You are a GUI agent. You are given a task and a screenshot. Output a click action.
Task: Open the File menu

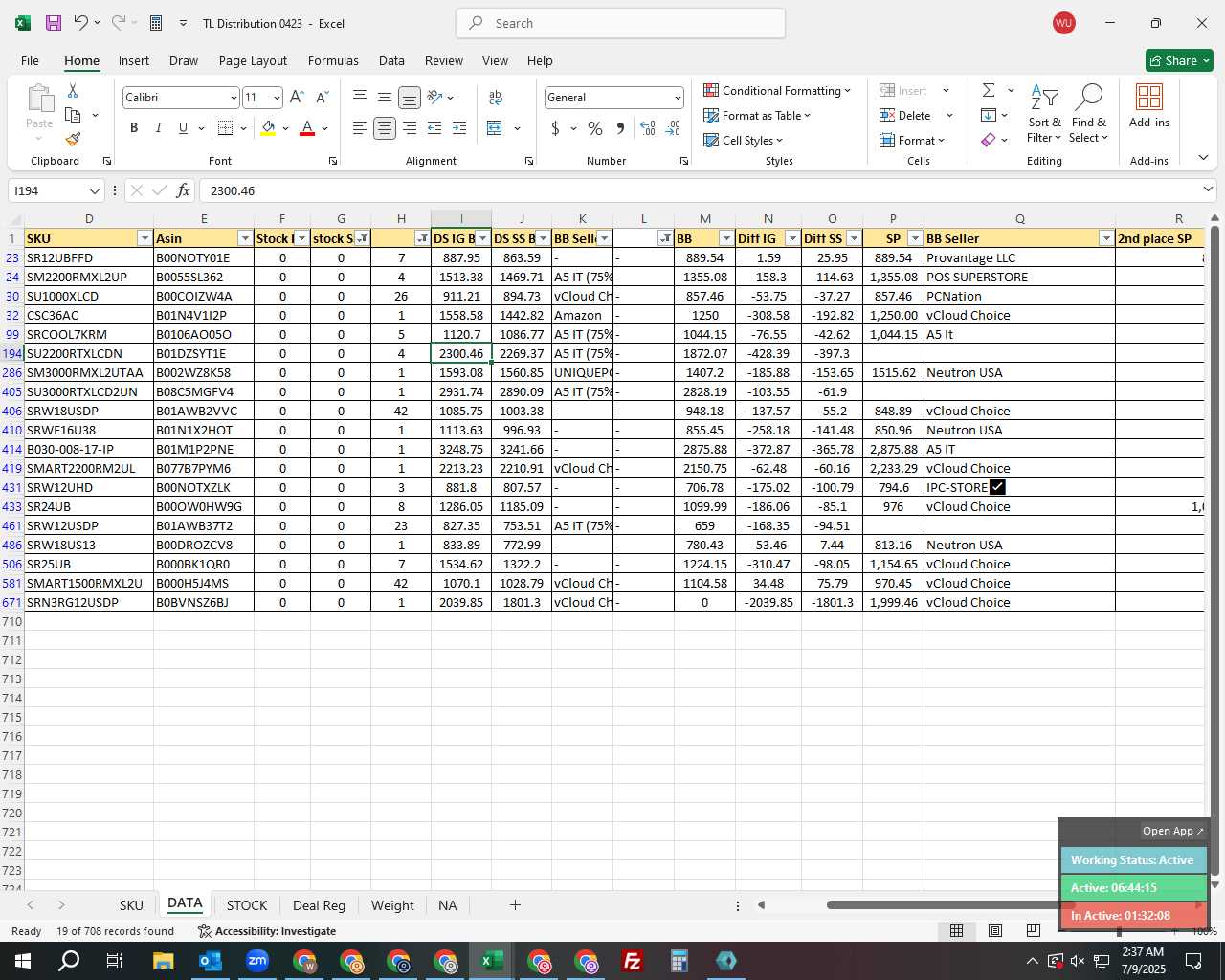pos(30,60)
